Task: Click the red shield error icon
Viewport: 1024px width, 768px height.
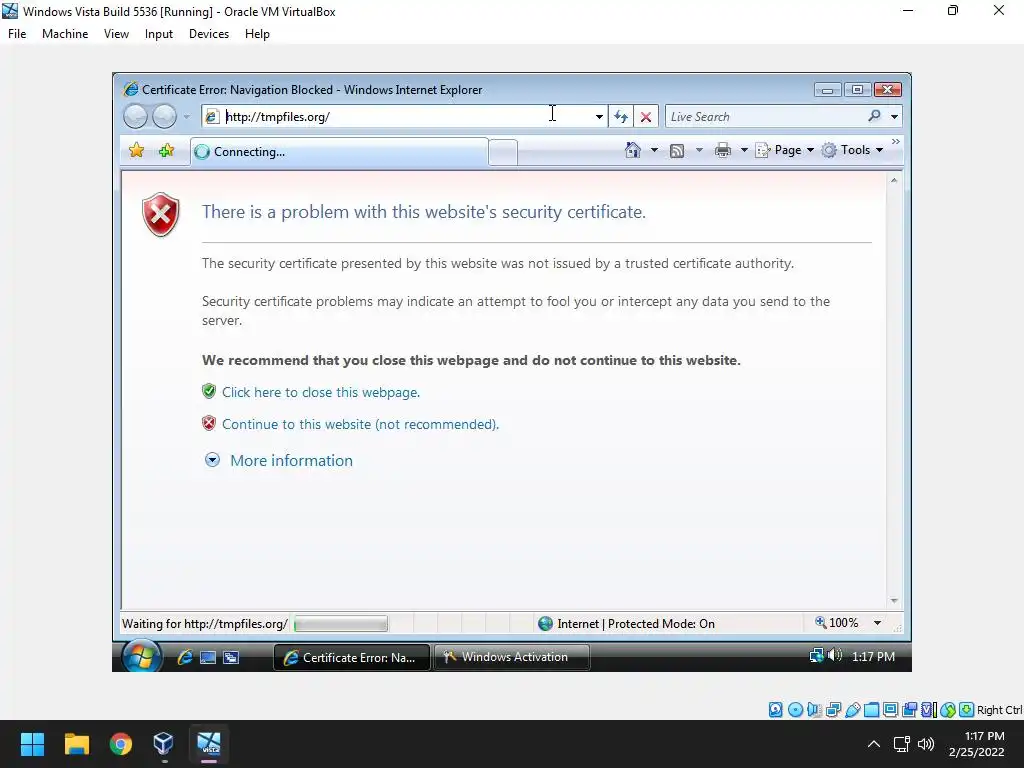Action: 161,214
